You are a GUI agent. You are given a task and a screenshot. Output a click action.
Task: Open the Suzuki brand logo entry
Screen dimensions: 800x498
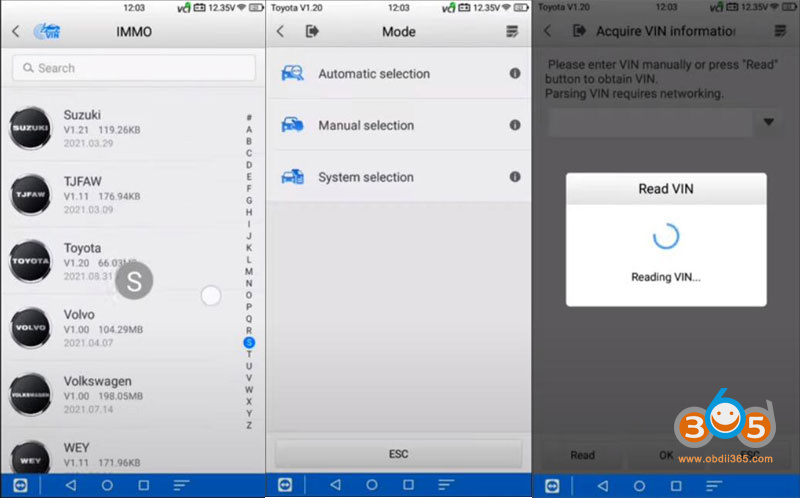(x=31, y=128)
